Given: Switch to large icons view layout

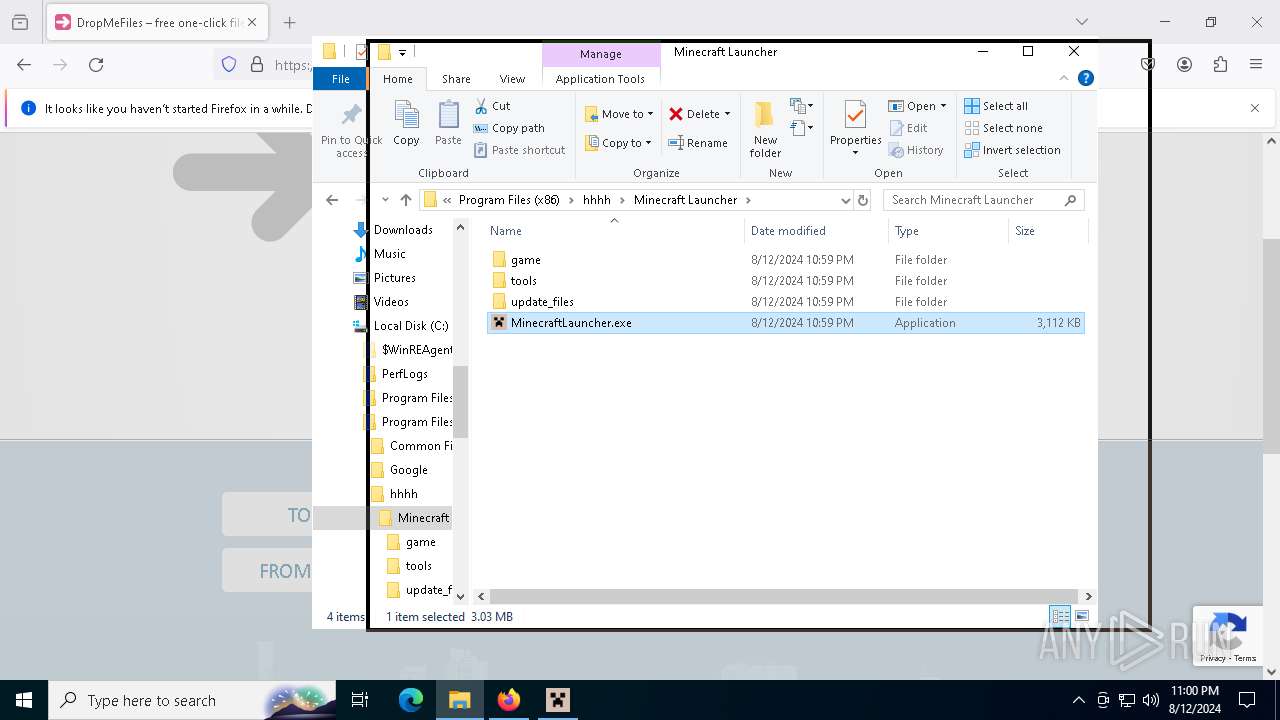Looking at the screenshot, I should pos(1081,616).
